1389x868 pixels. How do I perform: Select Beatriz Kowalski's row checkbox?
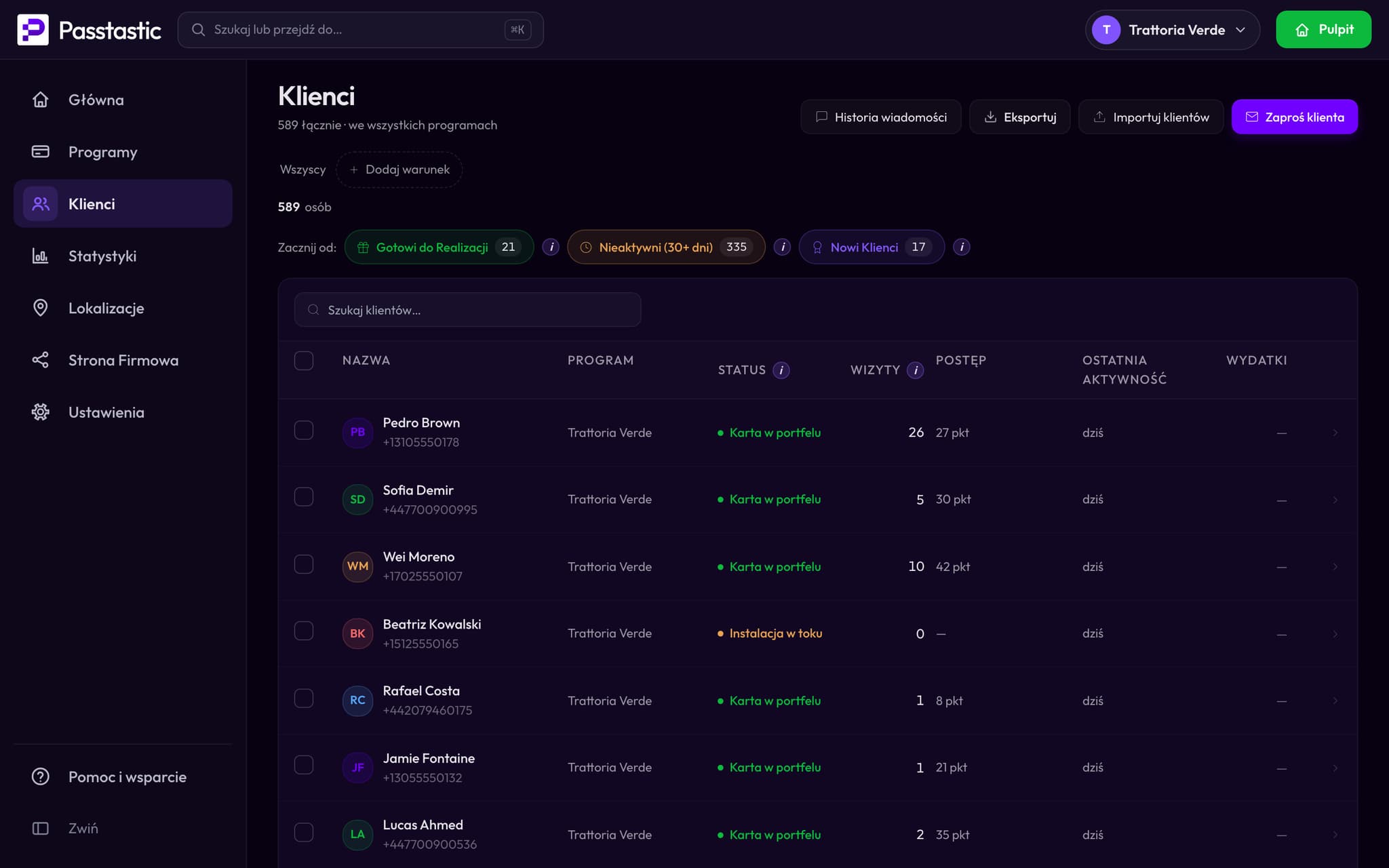click(304, 631)
